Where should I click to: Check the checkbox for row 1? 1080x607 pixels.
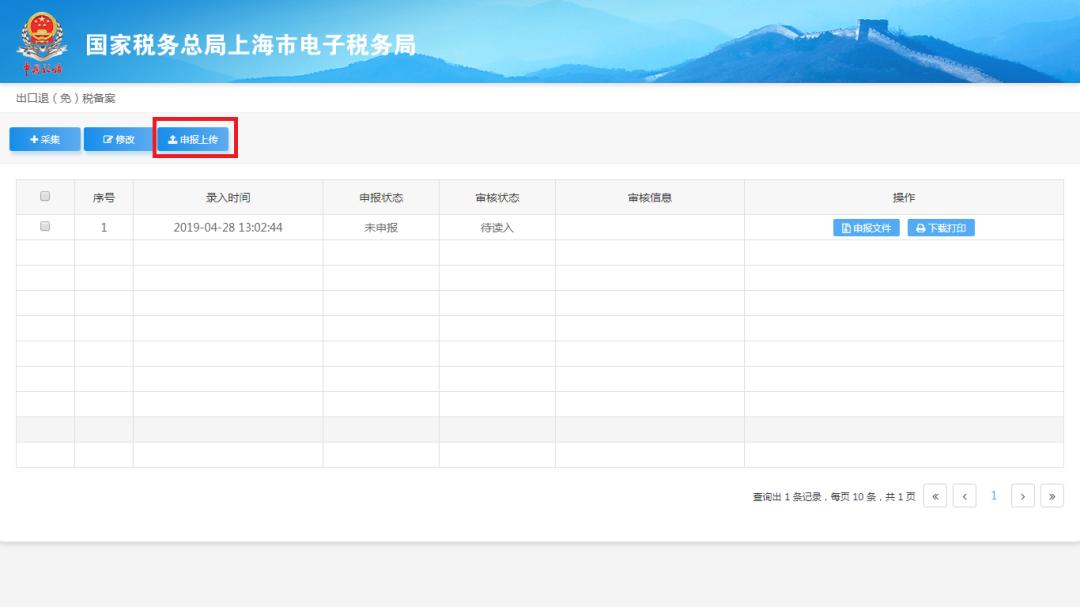pyautogui.click(x=45, y=227)
